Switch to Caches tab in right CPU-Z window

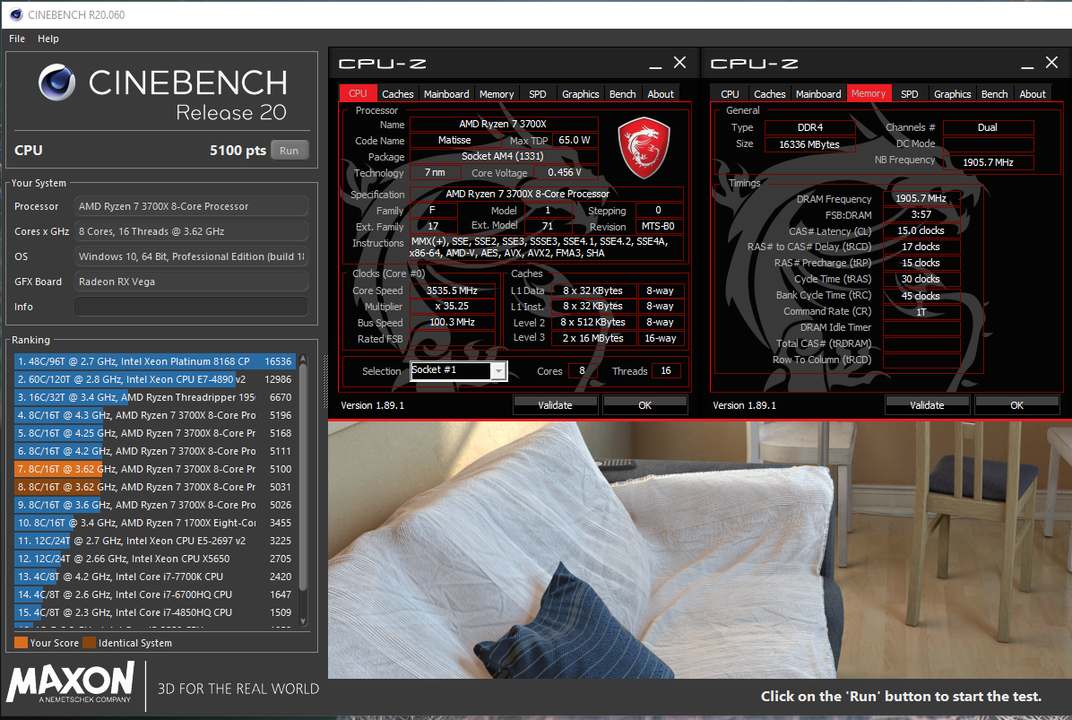[x=769, y=94]
